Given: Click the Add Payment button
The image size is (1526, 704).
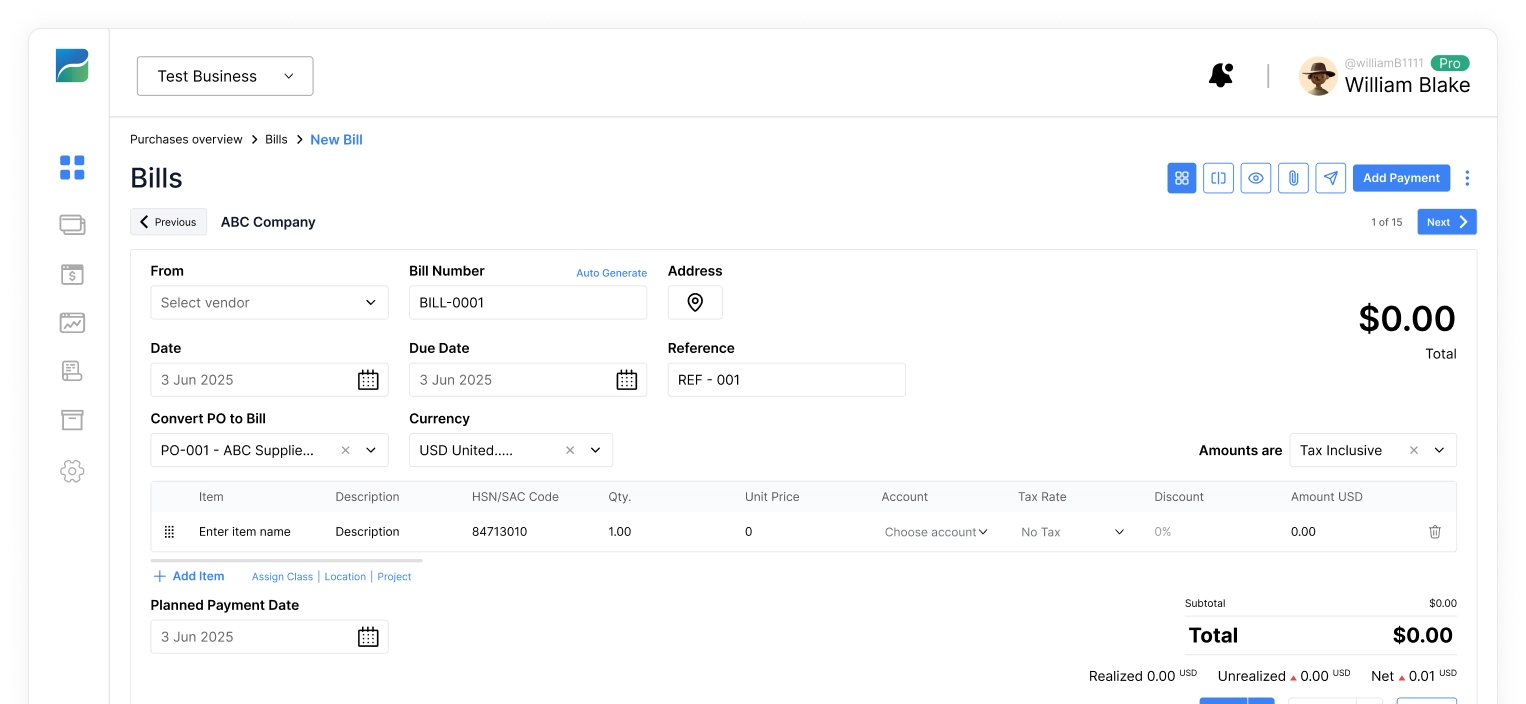Looking at the screenshot, I should pos(1401,178).
